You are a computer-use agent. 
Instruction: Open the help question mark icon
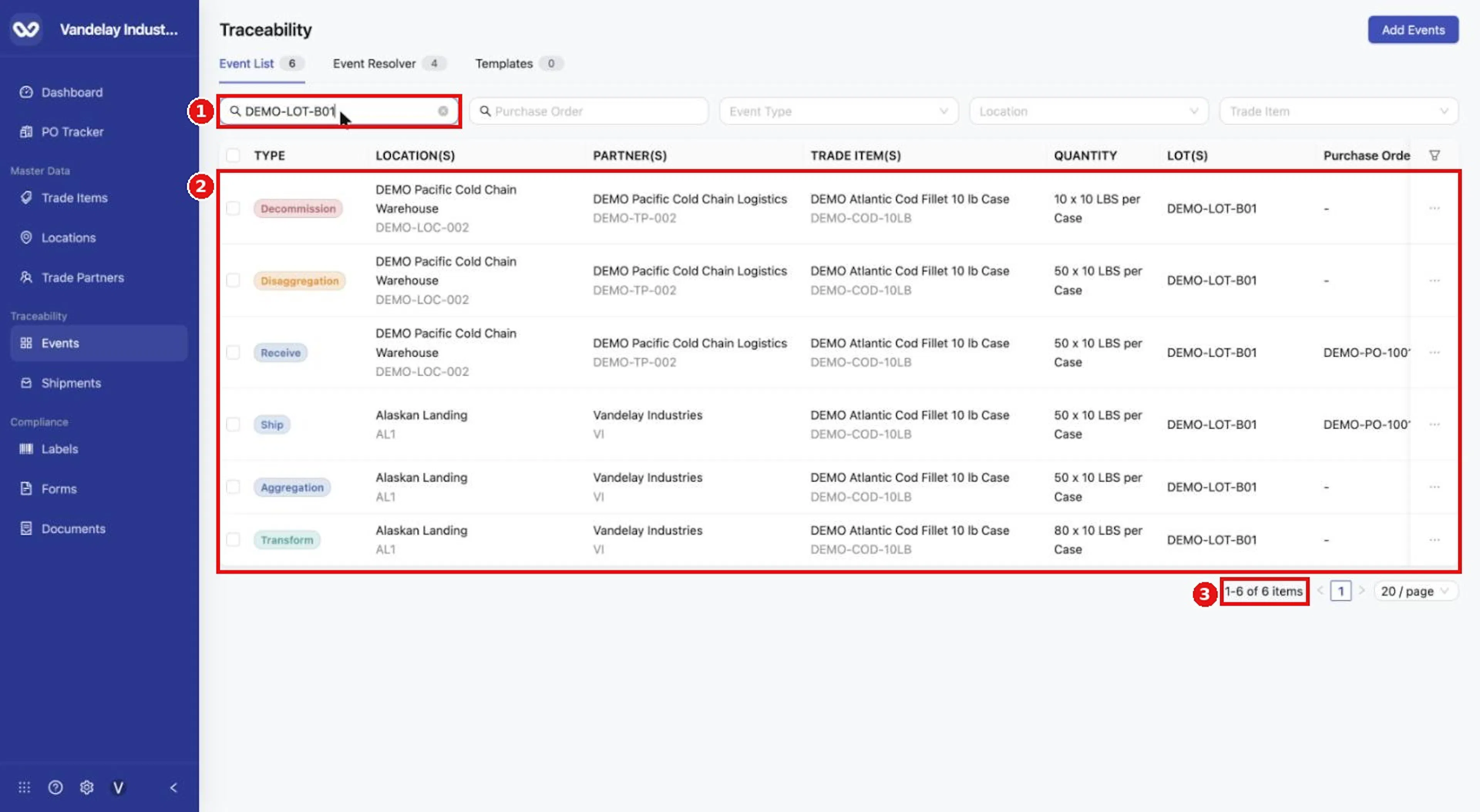[x=55, y=787]
